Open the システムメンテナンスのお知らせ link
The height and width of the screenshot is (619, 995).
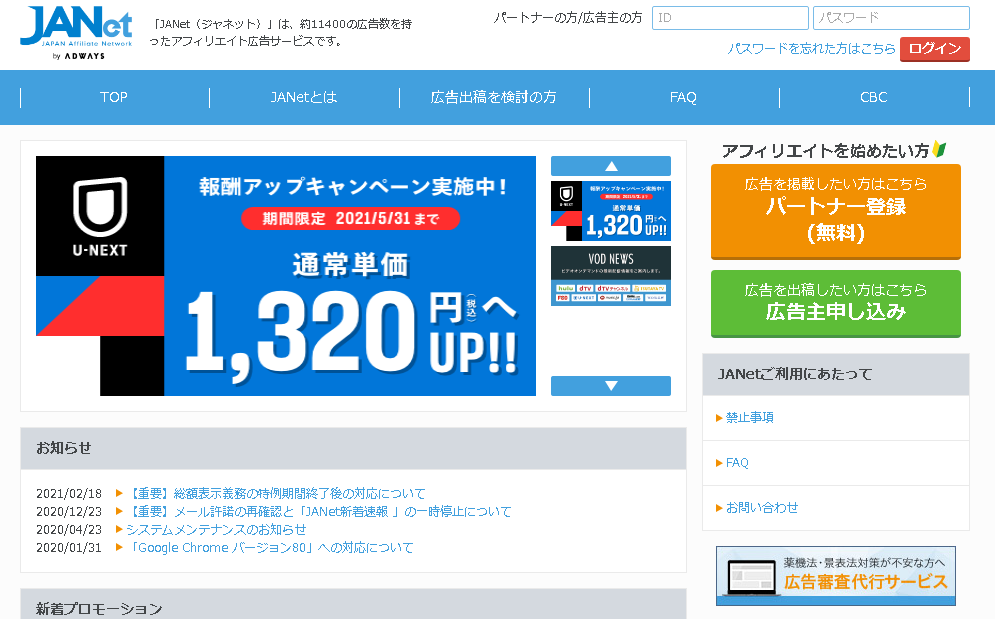point(216,529)
